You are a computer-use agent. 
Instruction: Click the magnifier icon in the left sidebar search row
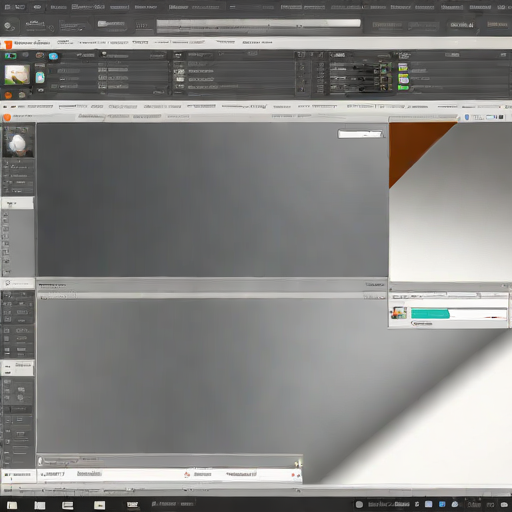[7, 283]
